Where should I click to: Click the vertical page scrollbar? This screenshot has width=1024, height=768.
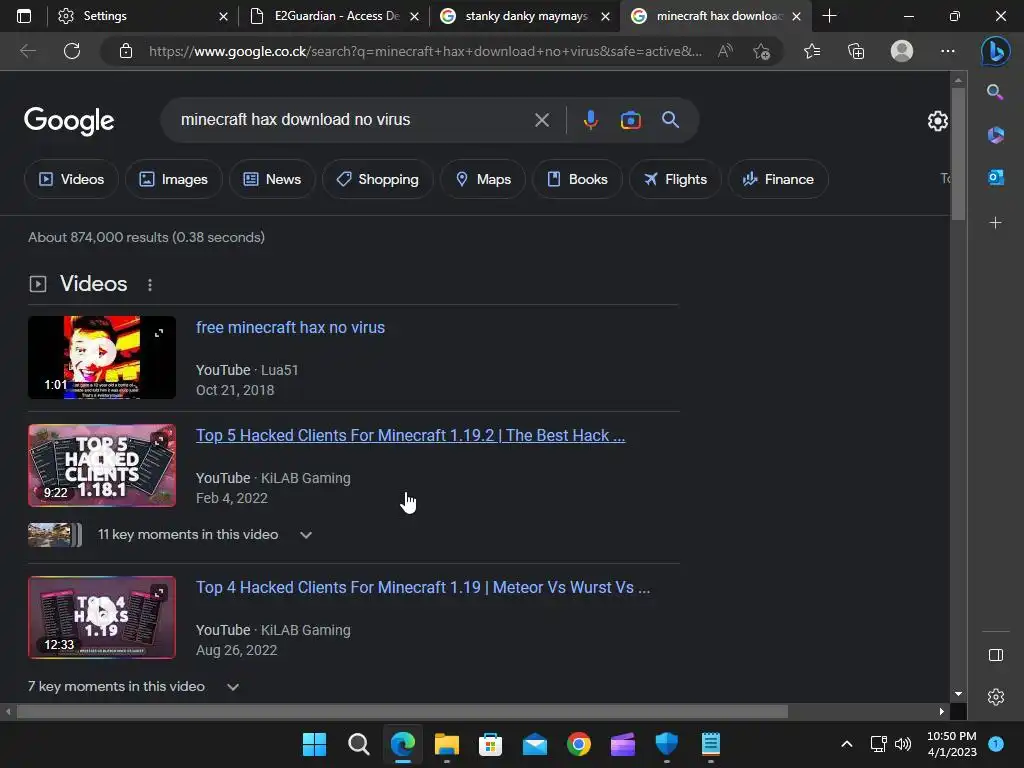pyautogui.click(x=958, y=153)
